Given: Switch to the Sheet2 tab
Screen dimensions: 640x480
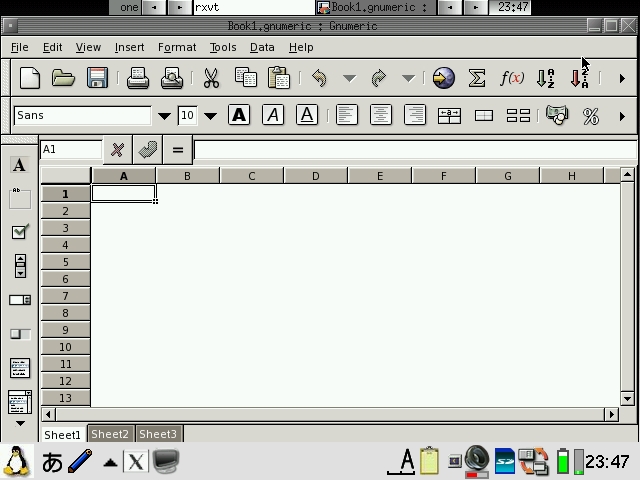Looking at the screenshot, I should click(x=110, y=434).
